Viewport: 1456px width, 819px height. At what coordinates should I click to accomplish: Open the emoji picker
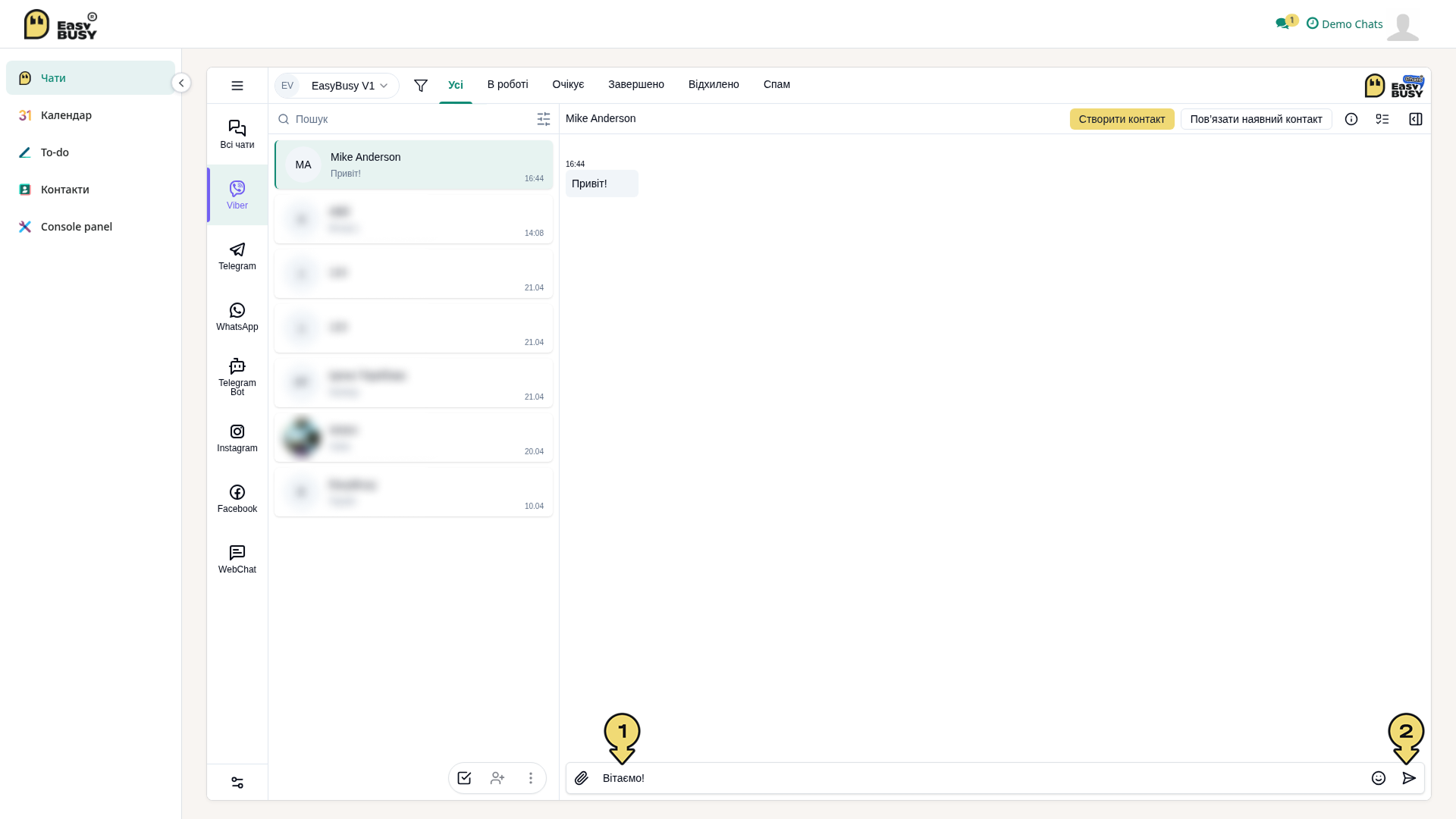pos(1379,778)
